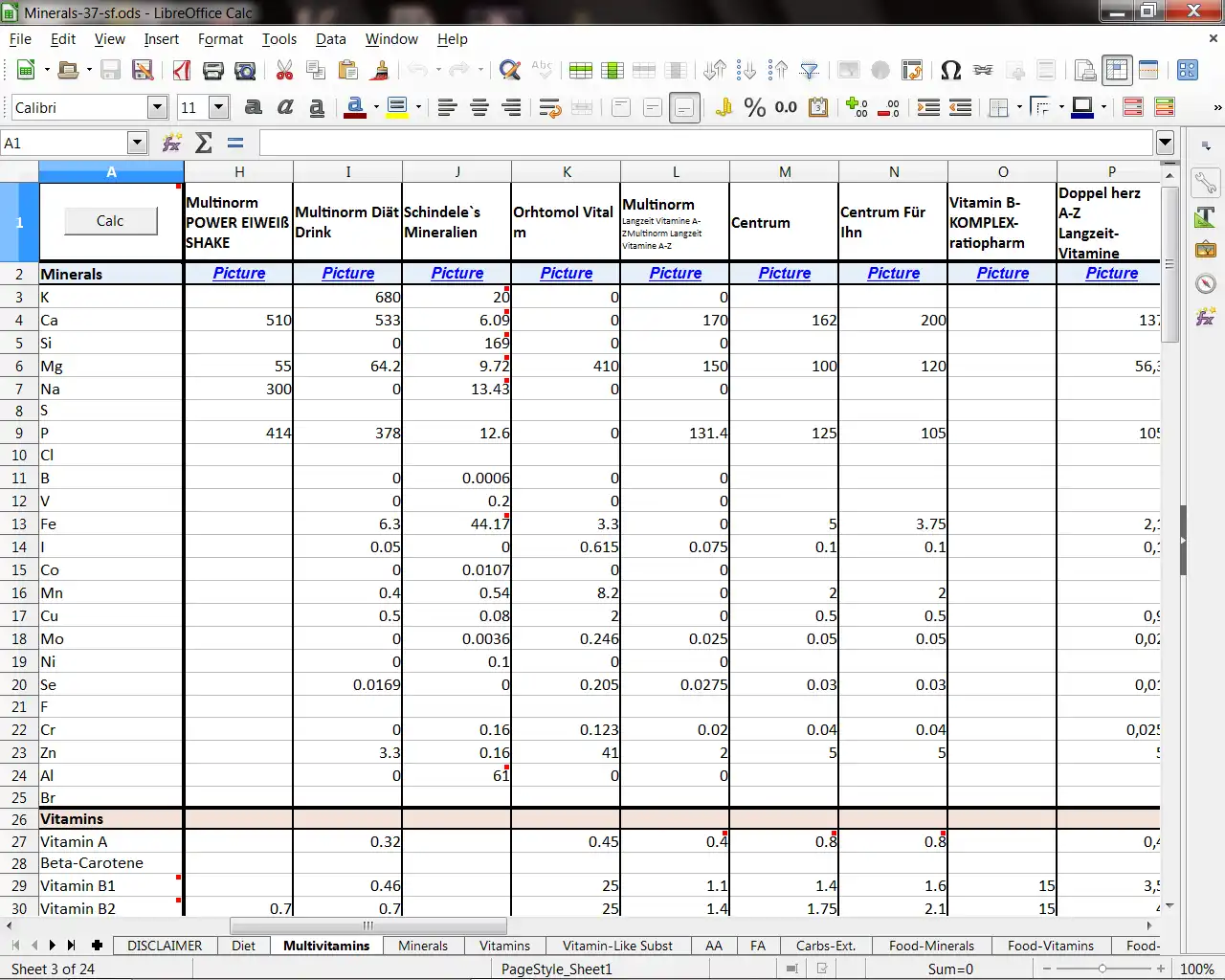Toggle Freeze Rows and Columns
1225x980 pixels.
click(1117, 70)
